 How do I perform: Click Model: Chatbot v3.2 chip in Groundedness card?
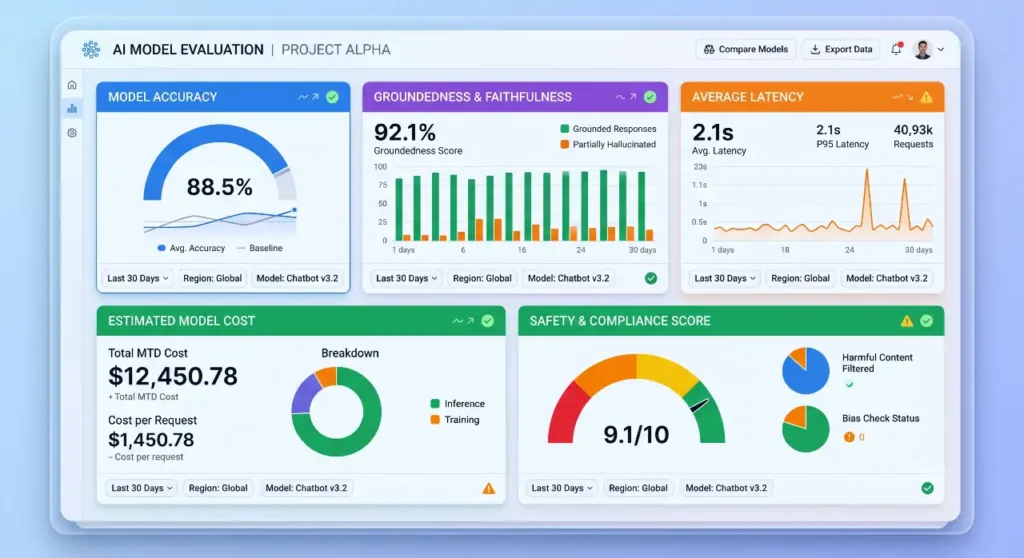click(x=568, y=278)
